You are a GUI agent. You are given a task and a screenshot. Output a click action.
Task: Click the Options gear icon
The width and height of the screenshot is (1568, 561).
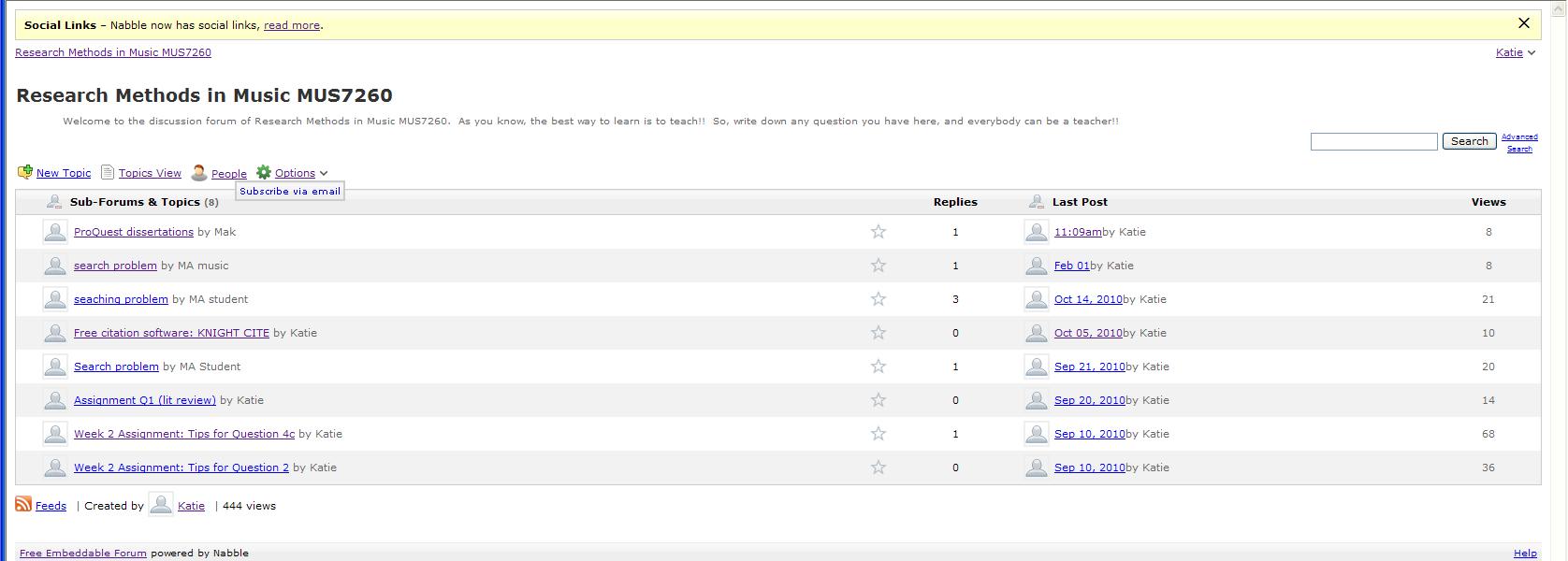point(264,172)
